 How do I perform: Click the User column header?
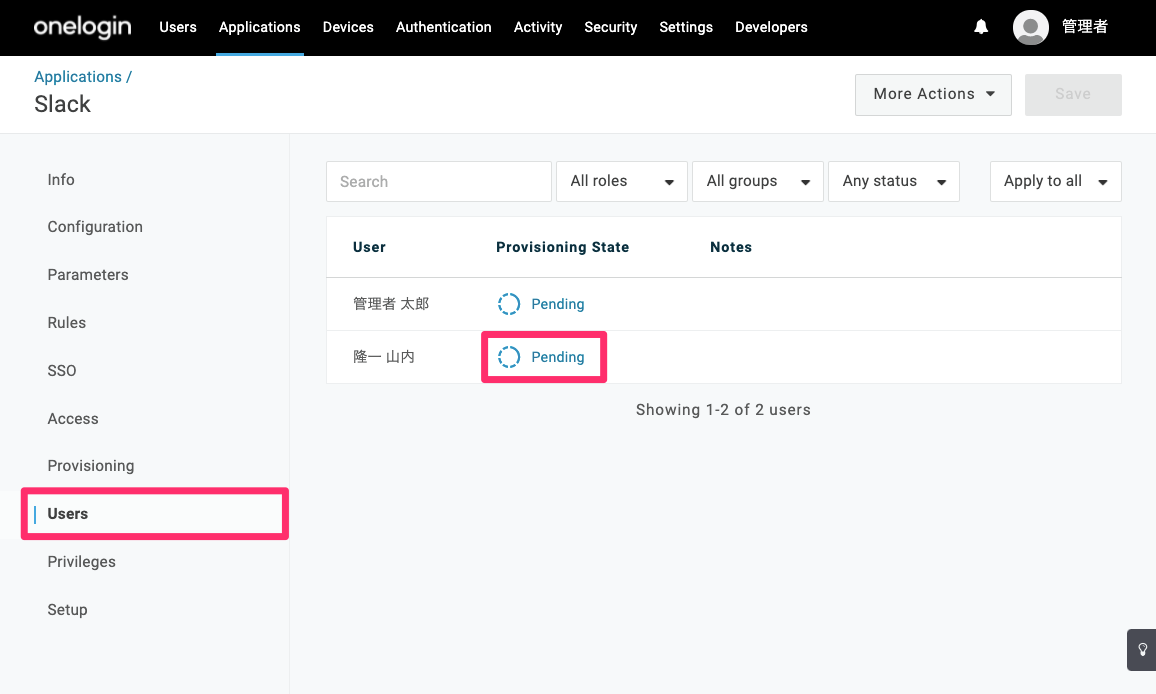tap(369, 248)
